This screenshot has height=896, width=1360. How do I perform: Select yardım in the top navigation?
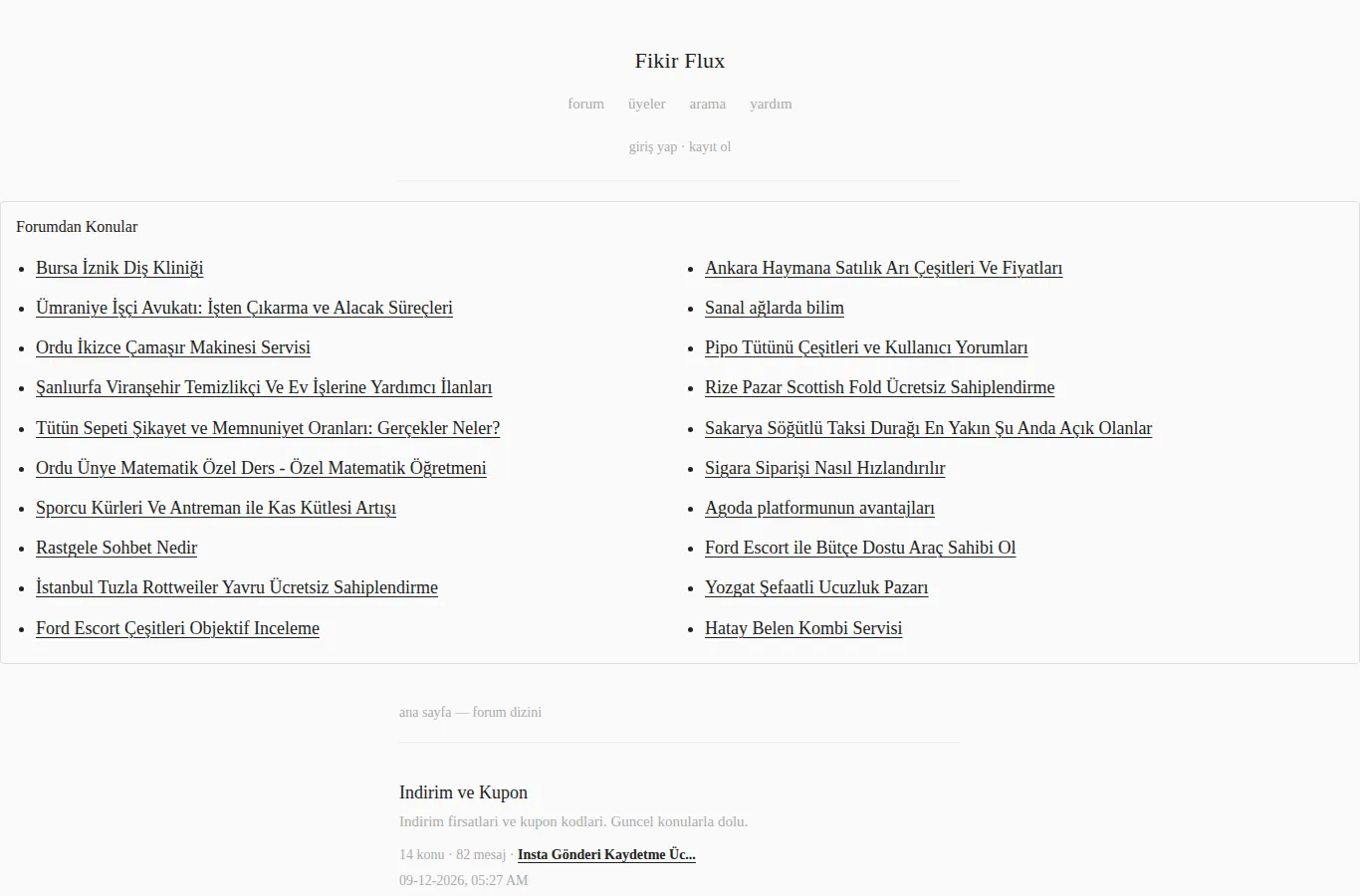(771, 104)
